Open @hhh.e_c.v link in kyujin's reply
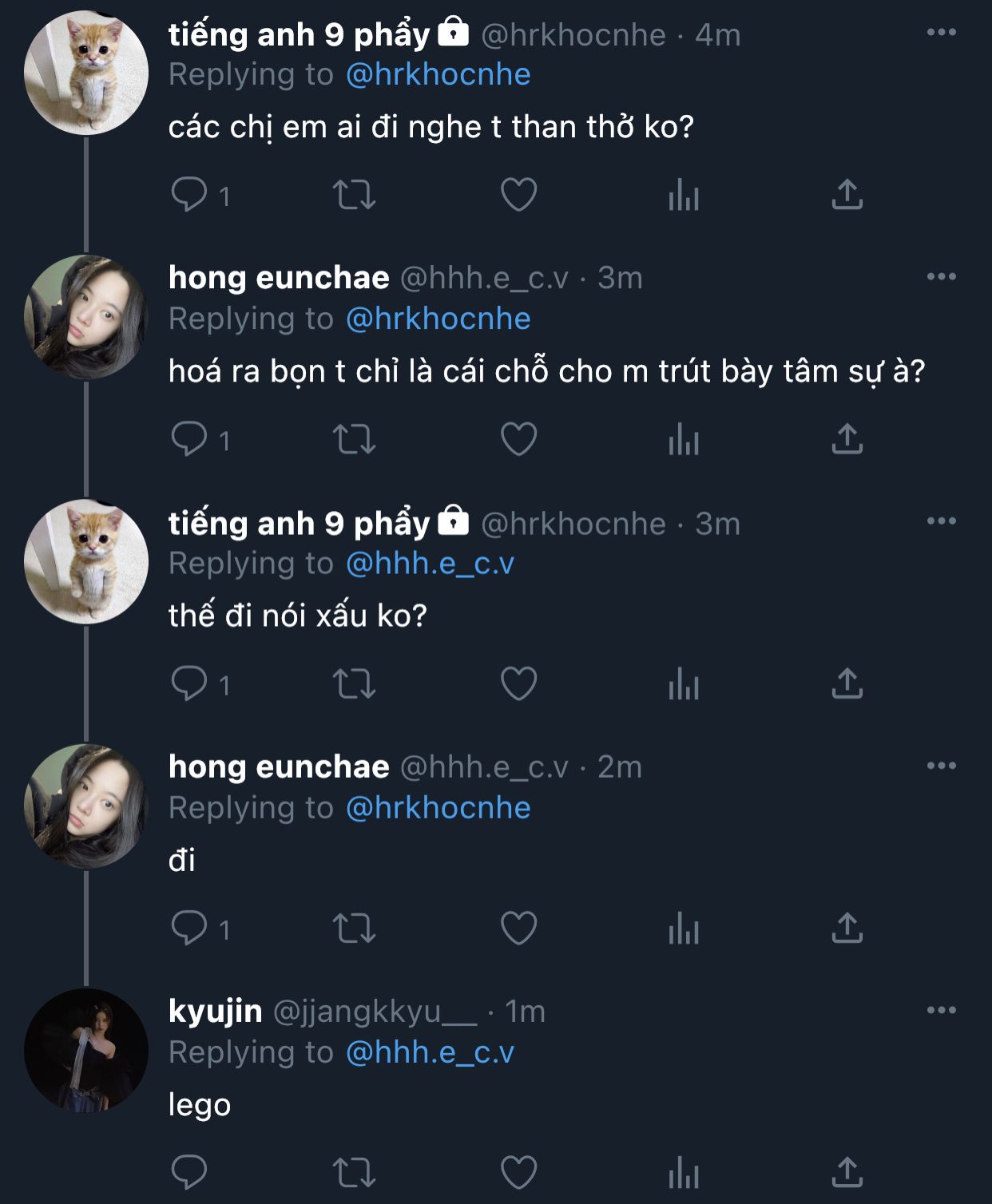The width and height of the screenshot is (992, 1204). pyautogui.click(x=430, y=1052)
